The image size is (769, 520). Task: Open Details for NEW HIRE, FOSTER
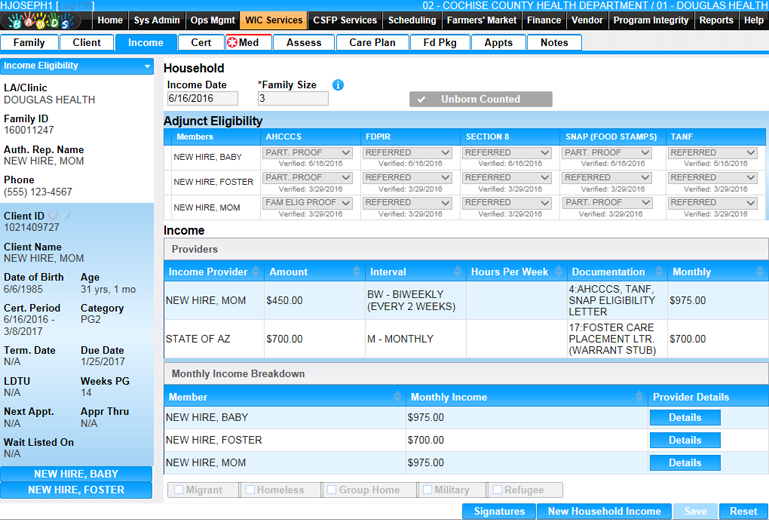pyautogui.click(x=684, y=440)
